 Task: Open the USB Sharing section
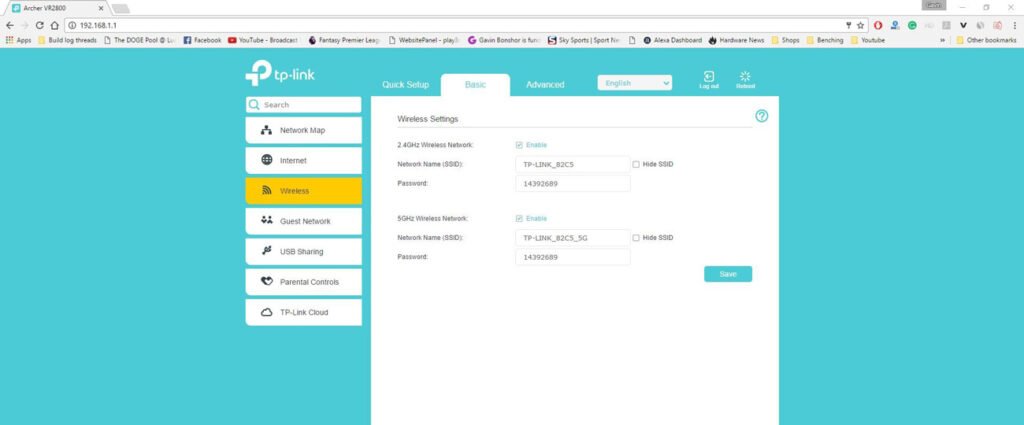303,251
